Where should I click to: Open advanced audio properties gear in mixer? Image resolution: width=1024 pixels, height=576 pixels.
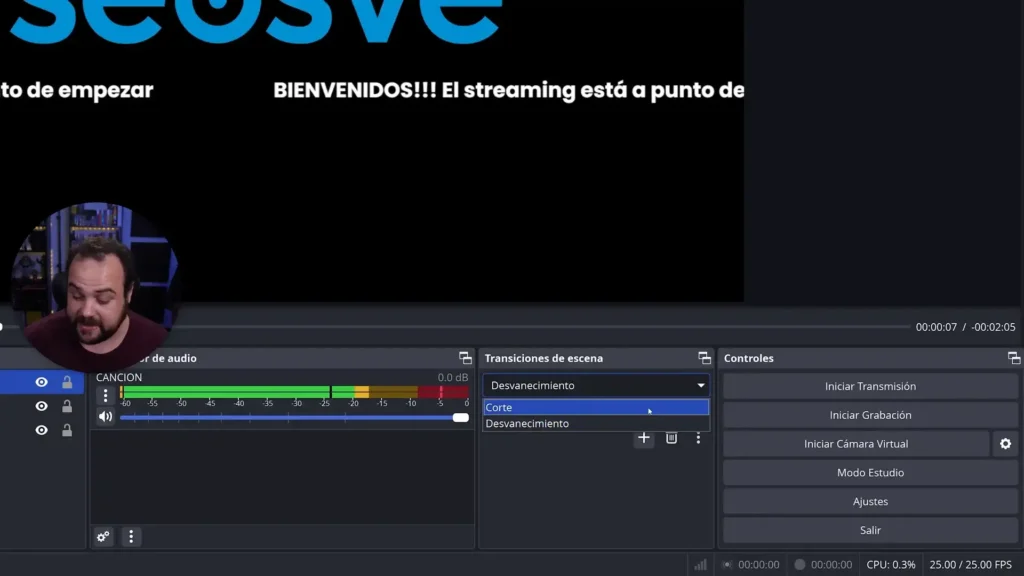(102, 537)
